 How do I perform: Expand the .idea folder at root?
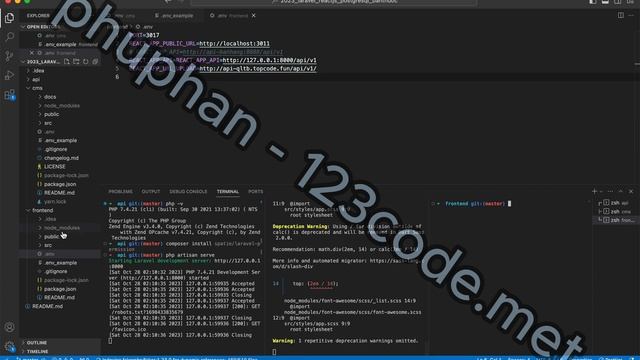click(x=38, y=71)
